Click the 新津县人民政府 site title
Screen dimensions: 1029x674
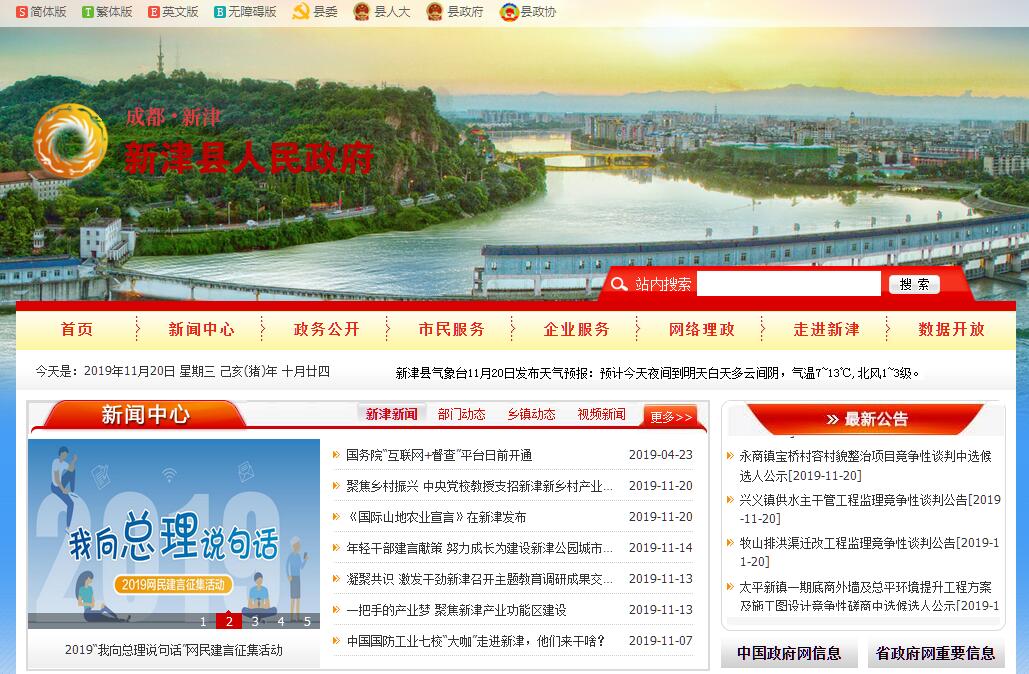click(x=249, y=158)
